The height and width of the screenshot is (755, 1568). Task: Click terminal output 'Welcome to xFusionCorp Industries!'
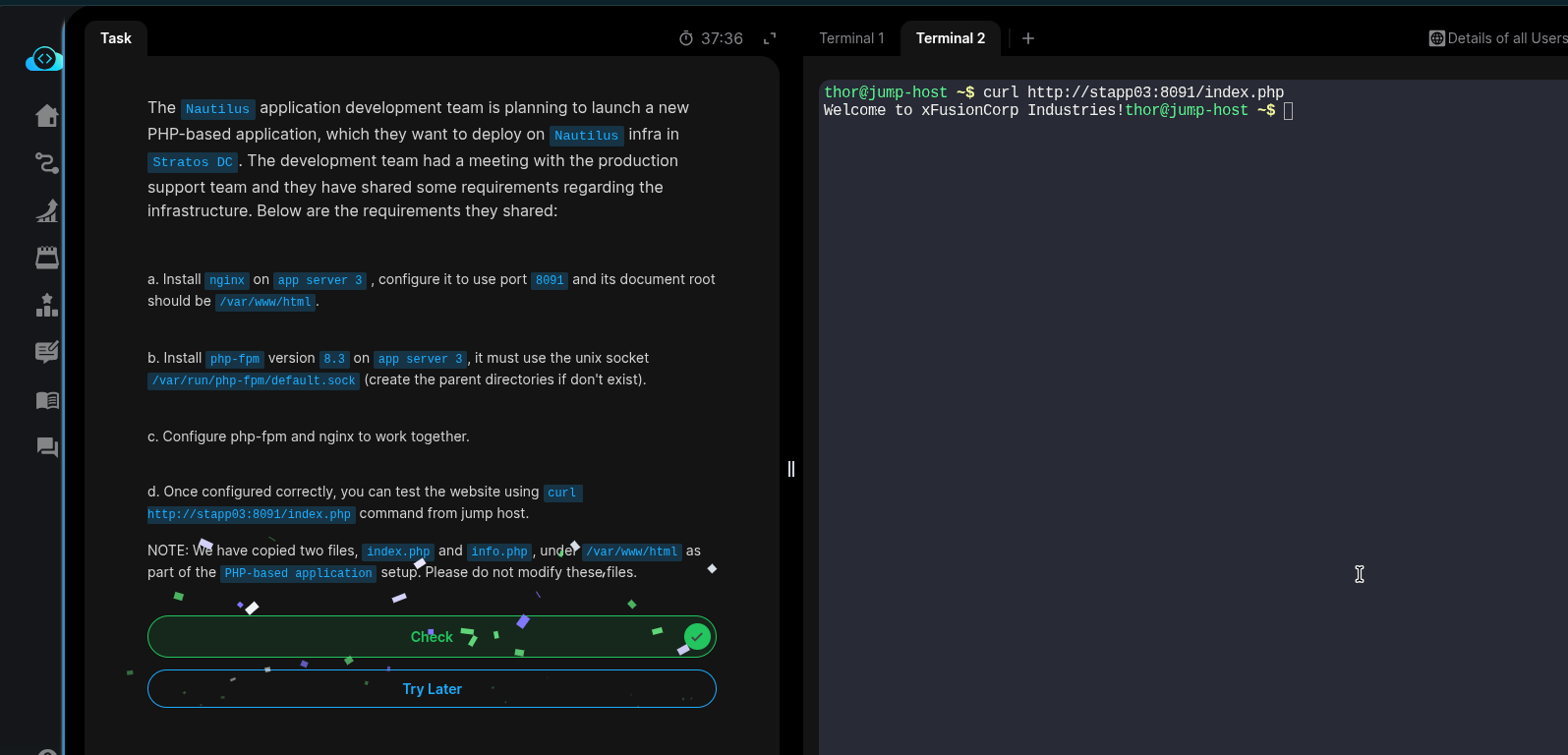coord(973,110)
